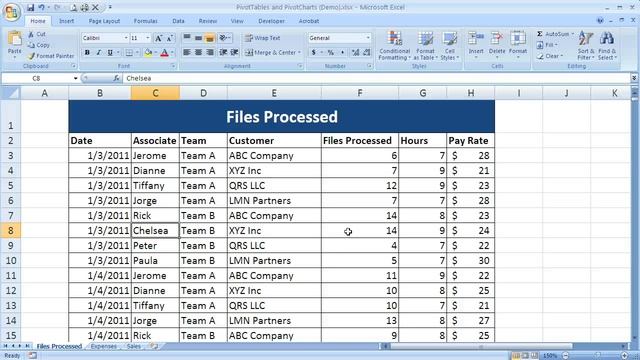
Task: Open the Fill dropdown
Action: tap(547, 45)
